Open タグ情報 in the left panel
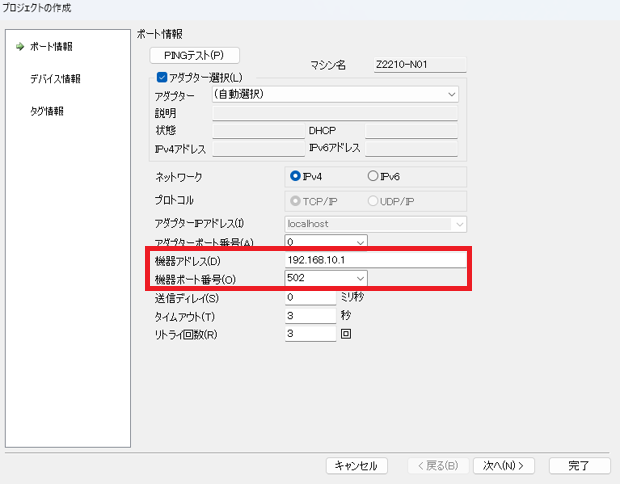 click(48, 110)
